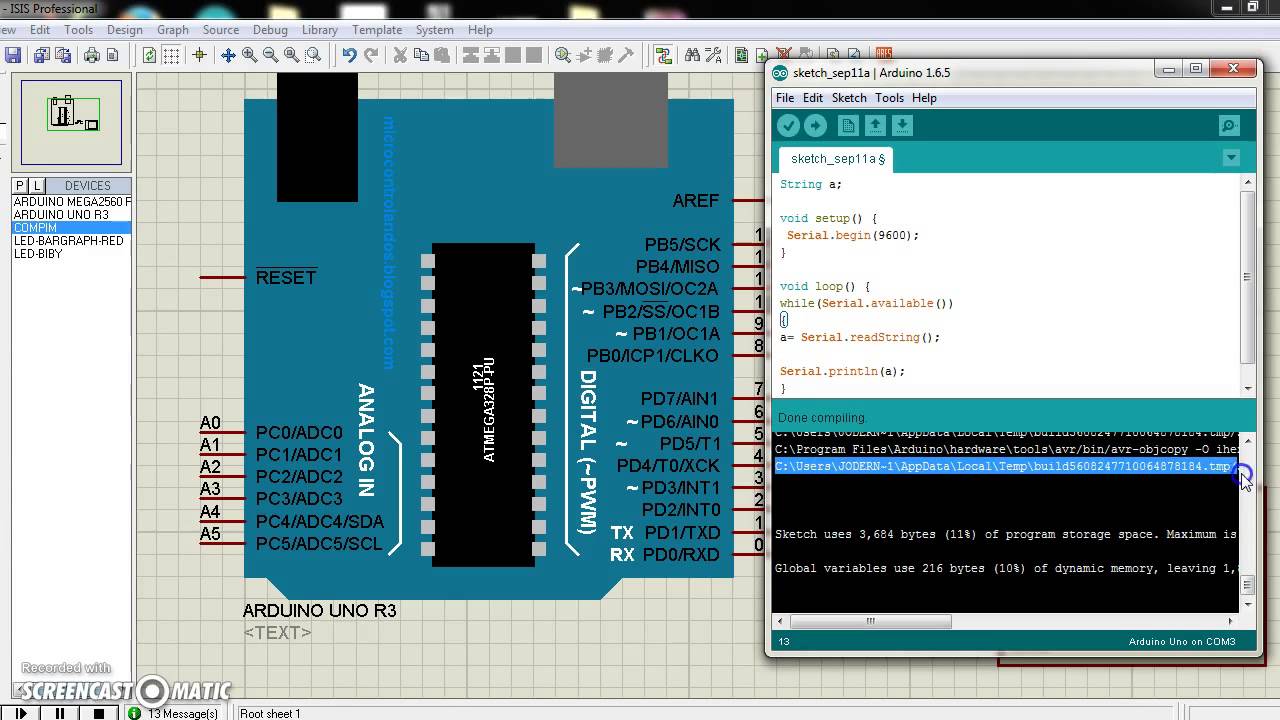Select the sketch_sep11a tab
Viewport: 1280px width, 720px height.
[x=837, y=159]
